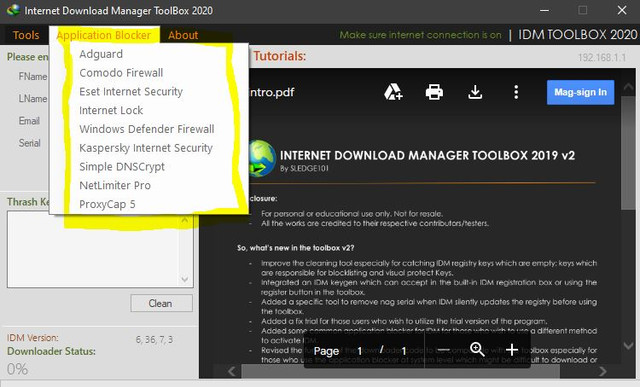Image resolution: width=640 pixels, height=387 pixels.
Task: Select Simple DNSCrypt menu item
Action: pos(122,167)
